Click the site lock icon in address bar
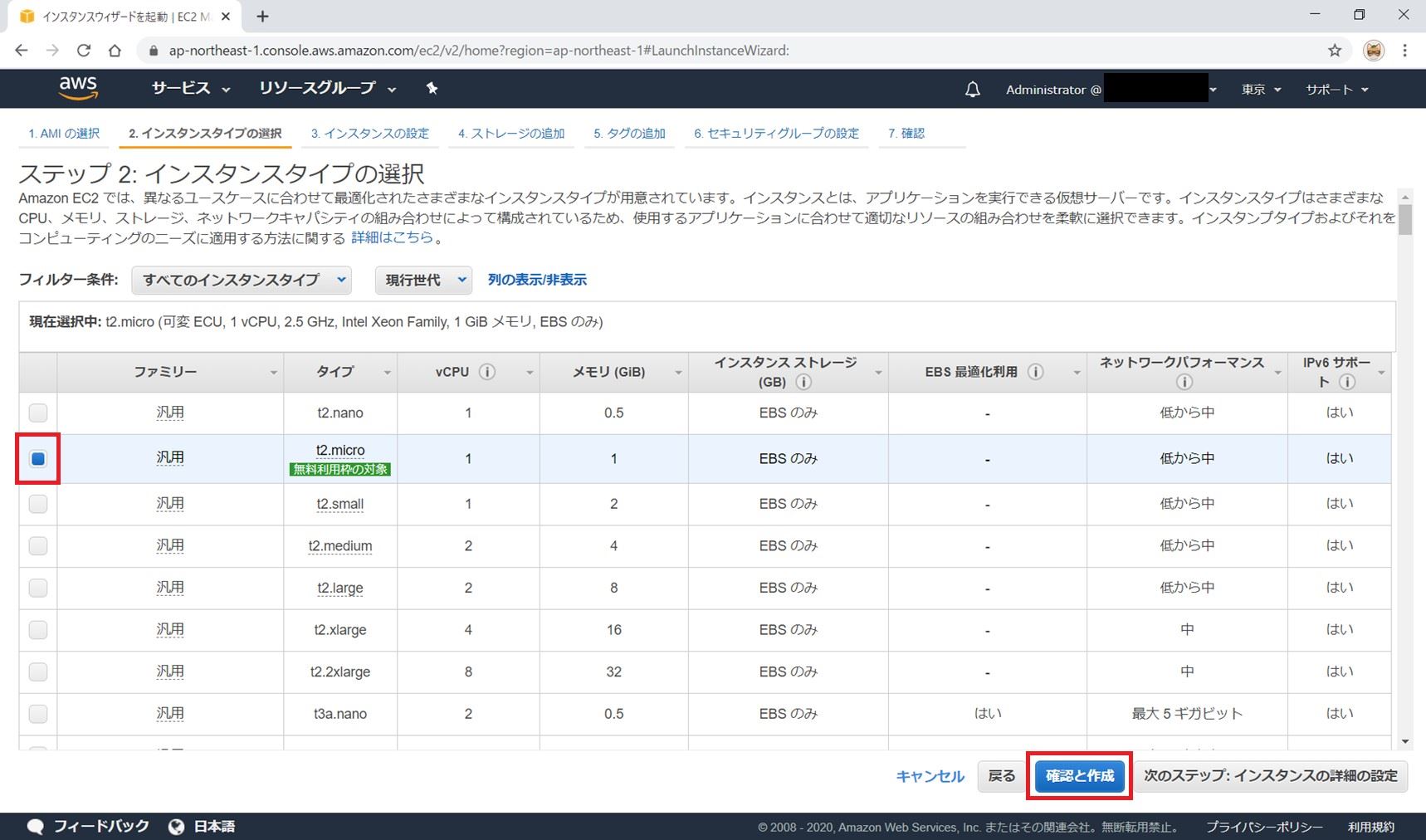Viewport: 1426px width, 840px height. click(x=153, y=51)
